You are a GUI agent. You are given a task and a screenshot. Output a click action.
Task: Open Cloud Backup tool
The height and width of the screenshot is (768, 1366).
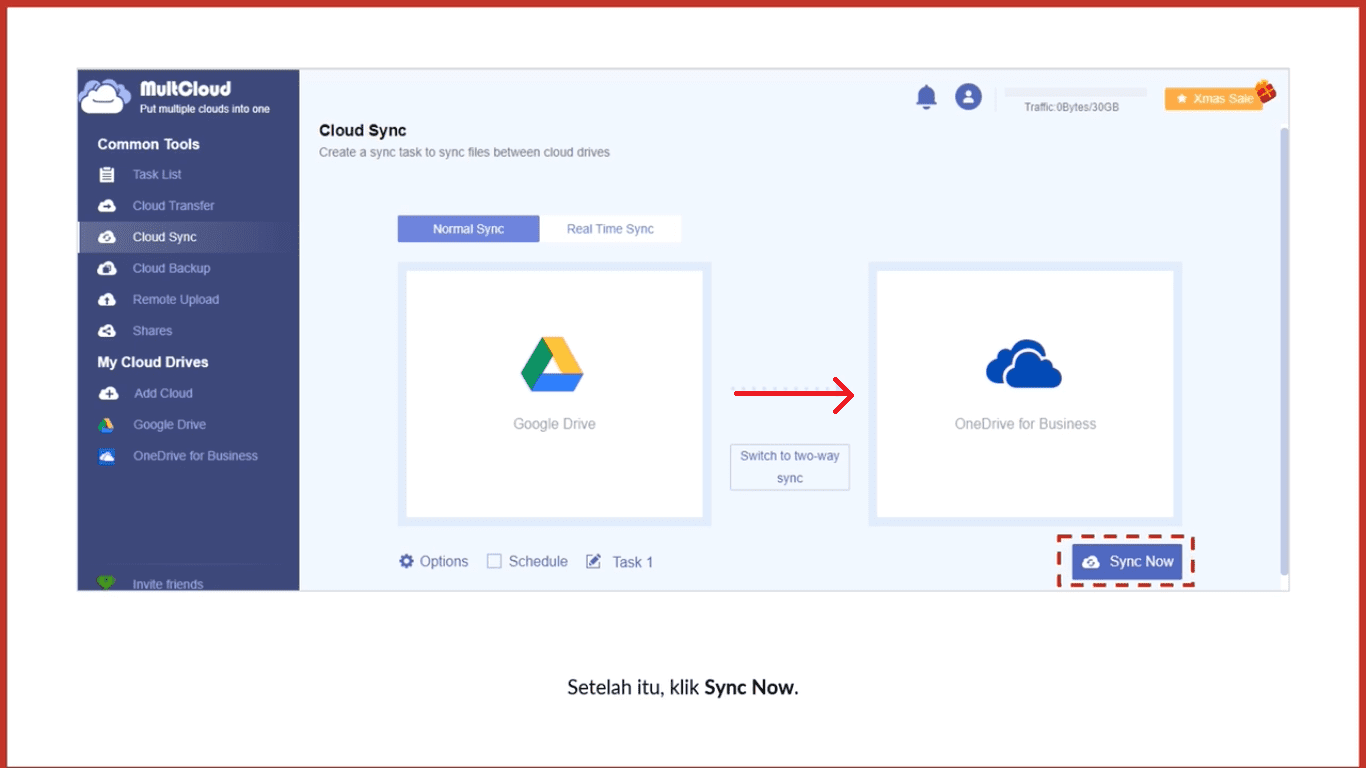171,268
